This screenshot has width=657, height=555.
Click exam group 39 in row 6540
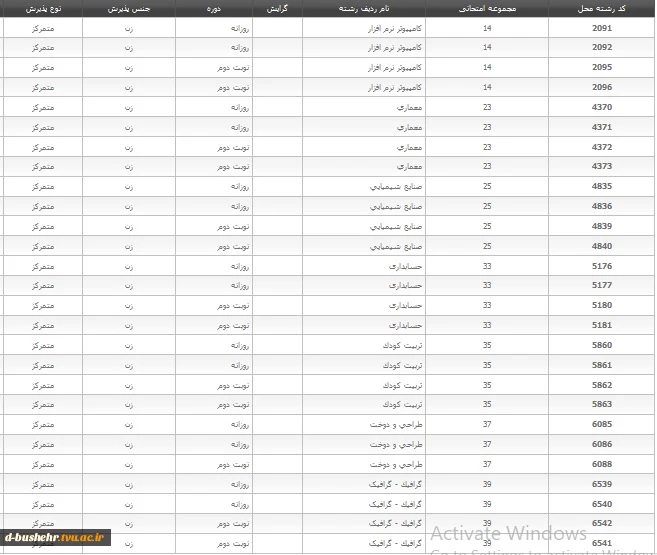(487, 504)
